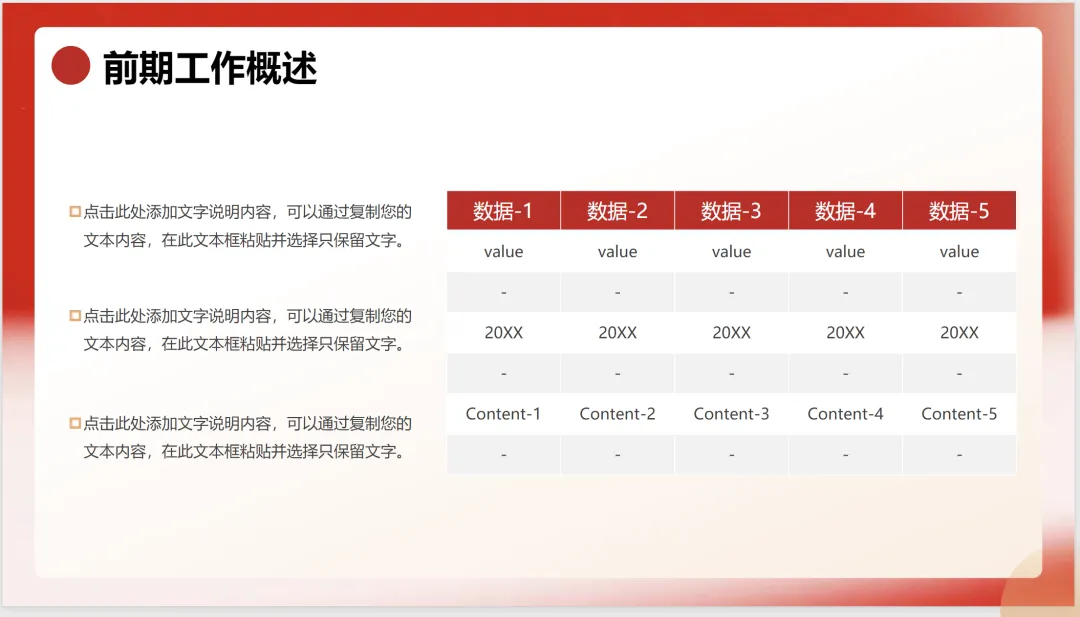Image resolution: width=1080 pixels, height=617 pixels.
Task: Select the Content-1 table cell
Action: click(503, 414)
